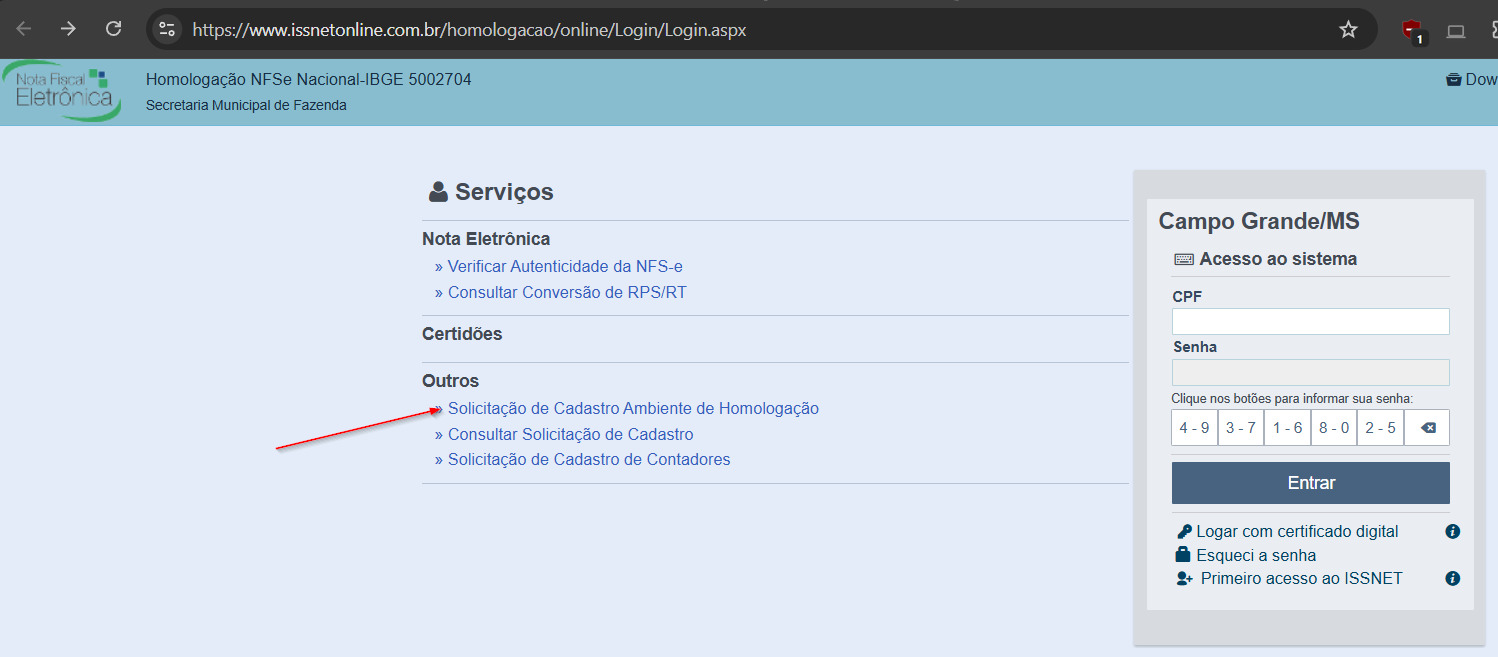Click the Serviços heading
This screenshot has height=657, width=1498.
pos(504,192)
